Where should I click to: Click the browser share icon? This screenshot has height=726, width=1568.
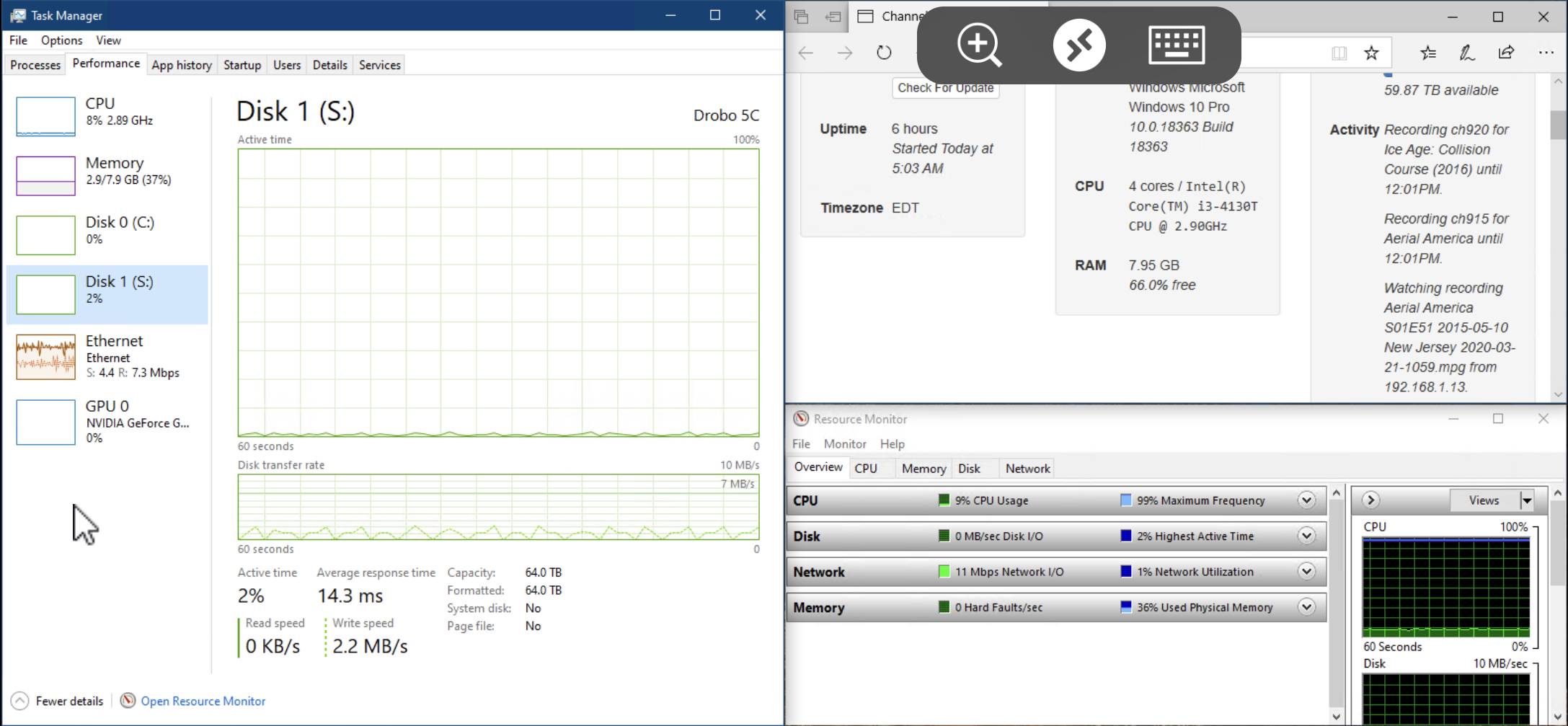pos(1506,53)
